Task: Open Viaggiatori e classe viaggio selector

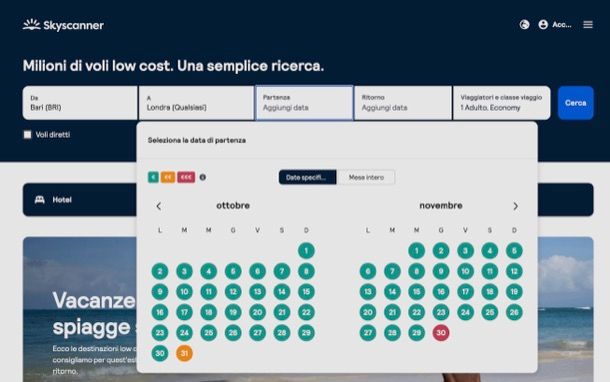Action: (x=502, y=103)
